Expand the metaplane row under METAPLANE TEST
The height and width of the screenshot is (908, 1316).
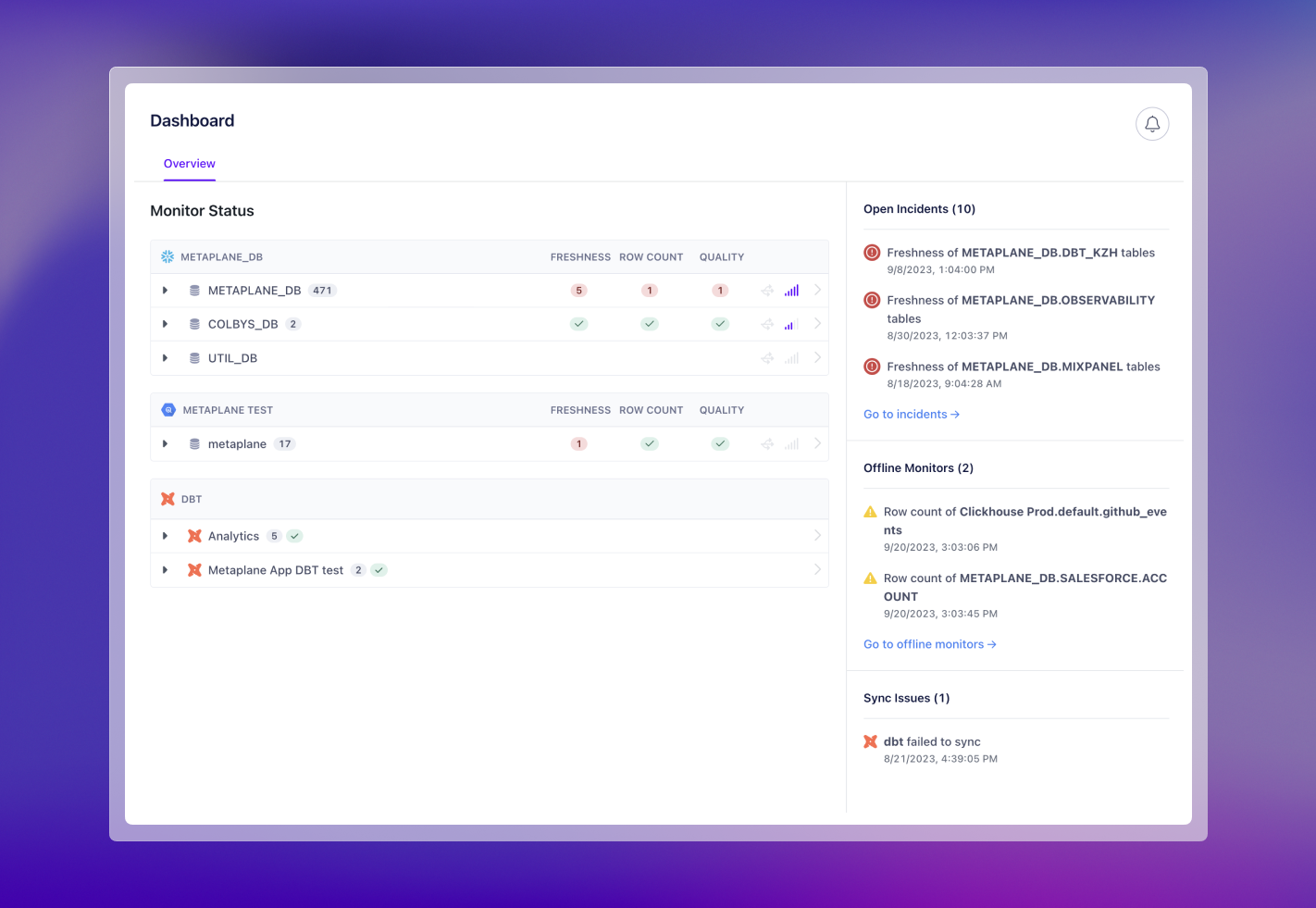pyautogui.click(x=165, y=443)
